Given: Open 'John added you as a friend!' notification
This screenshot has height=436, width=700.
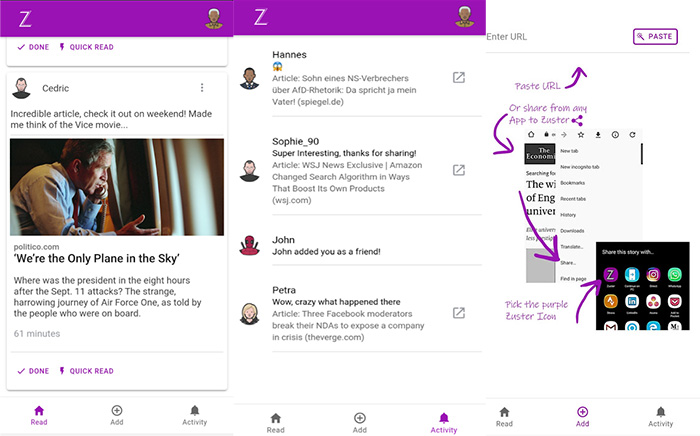Looking at the screenshot, I should pyautogui.click(x=326, y=252).
